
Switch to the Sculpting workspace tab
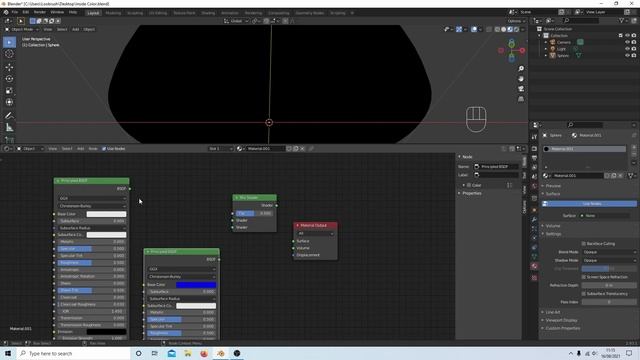[135, 13]
